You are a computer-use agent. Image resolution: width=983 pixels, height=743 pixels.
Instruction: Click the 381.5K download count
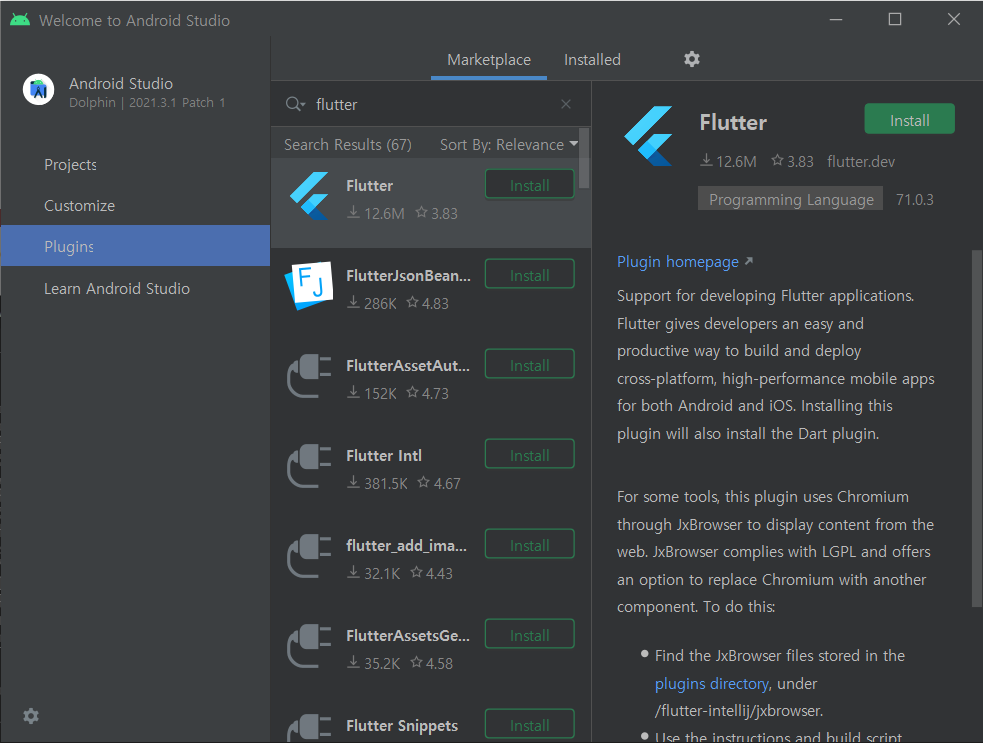coord(377,483)
